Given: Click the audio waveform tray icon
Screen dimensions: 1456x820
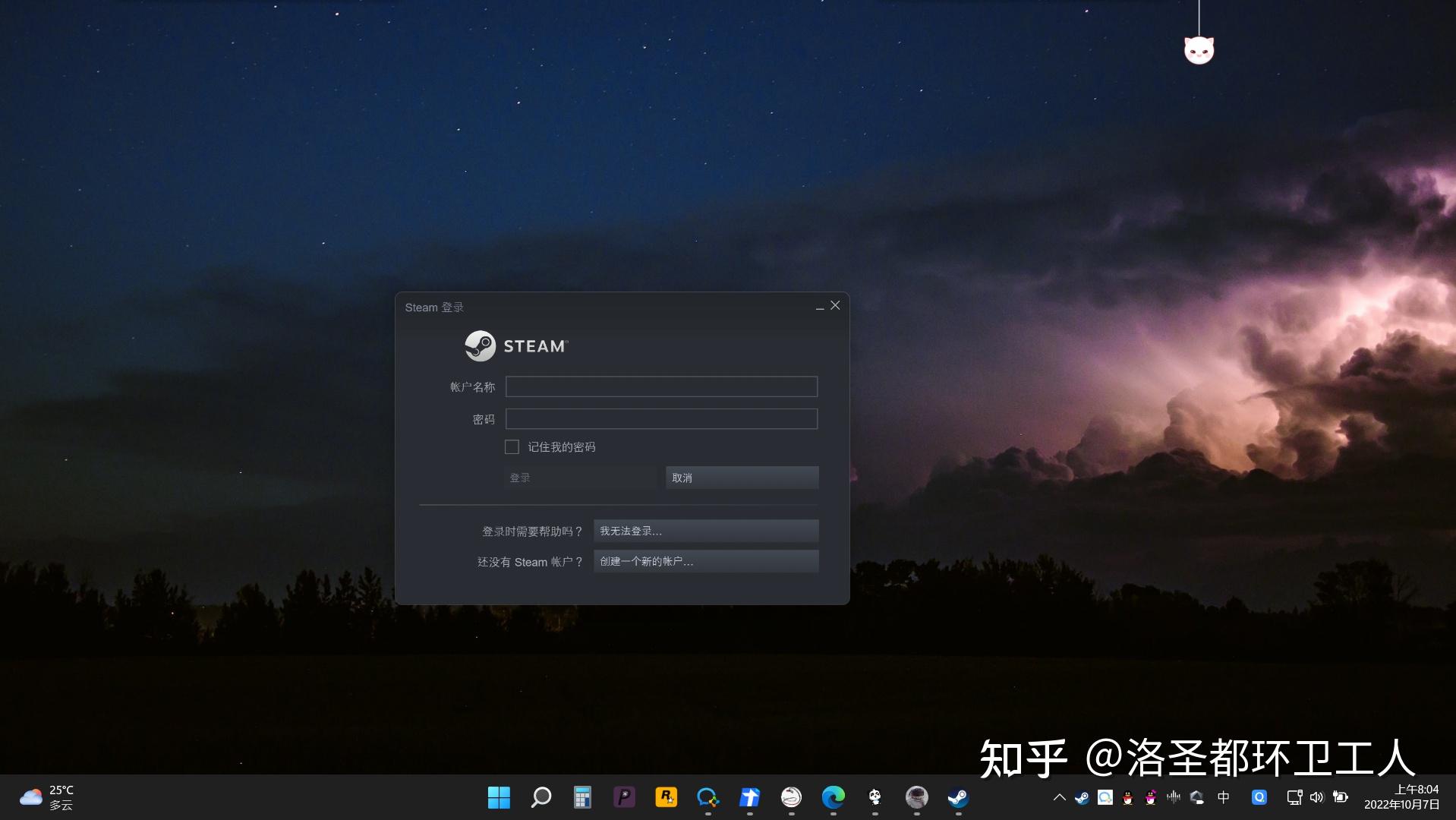Looking at the screenshot, I should pos(1174,797).
